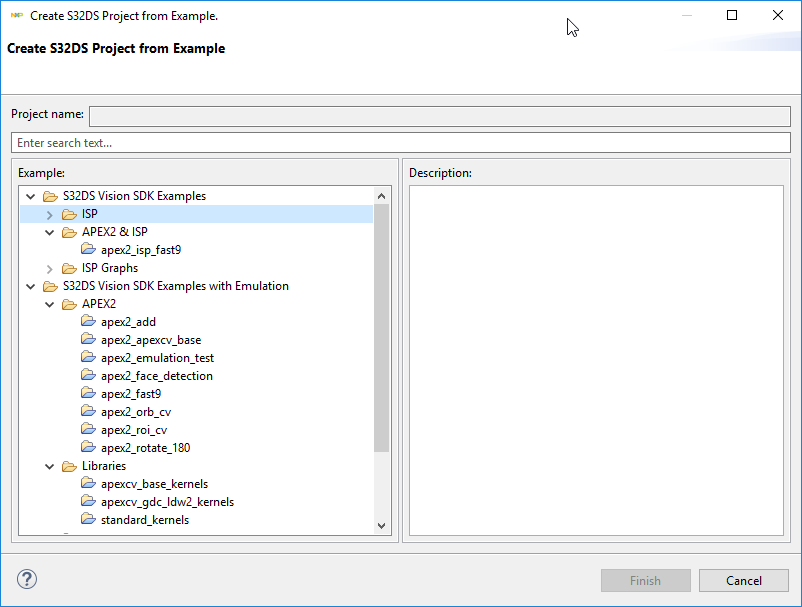Image resolution: width=802 pixels, height=607 pixels.
Task: Focus the Enter search text field
Action: point(401,143)
